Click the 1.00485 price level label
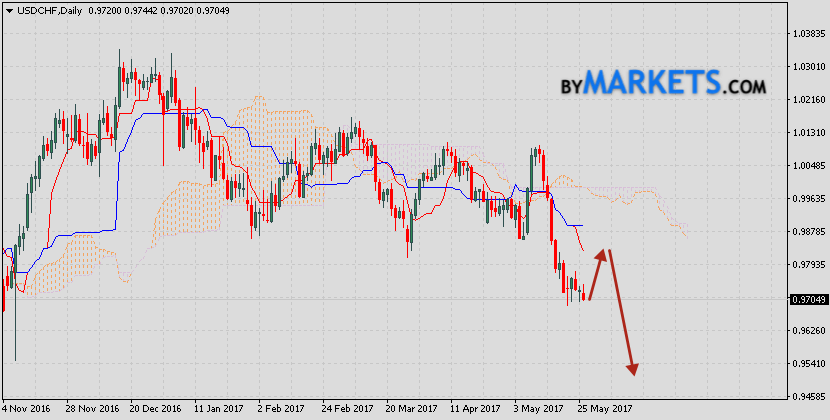This screenshot has height=420, width=830. click(x=806, y=165)
